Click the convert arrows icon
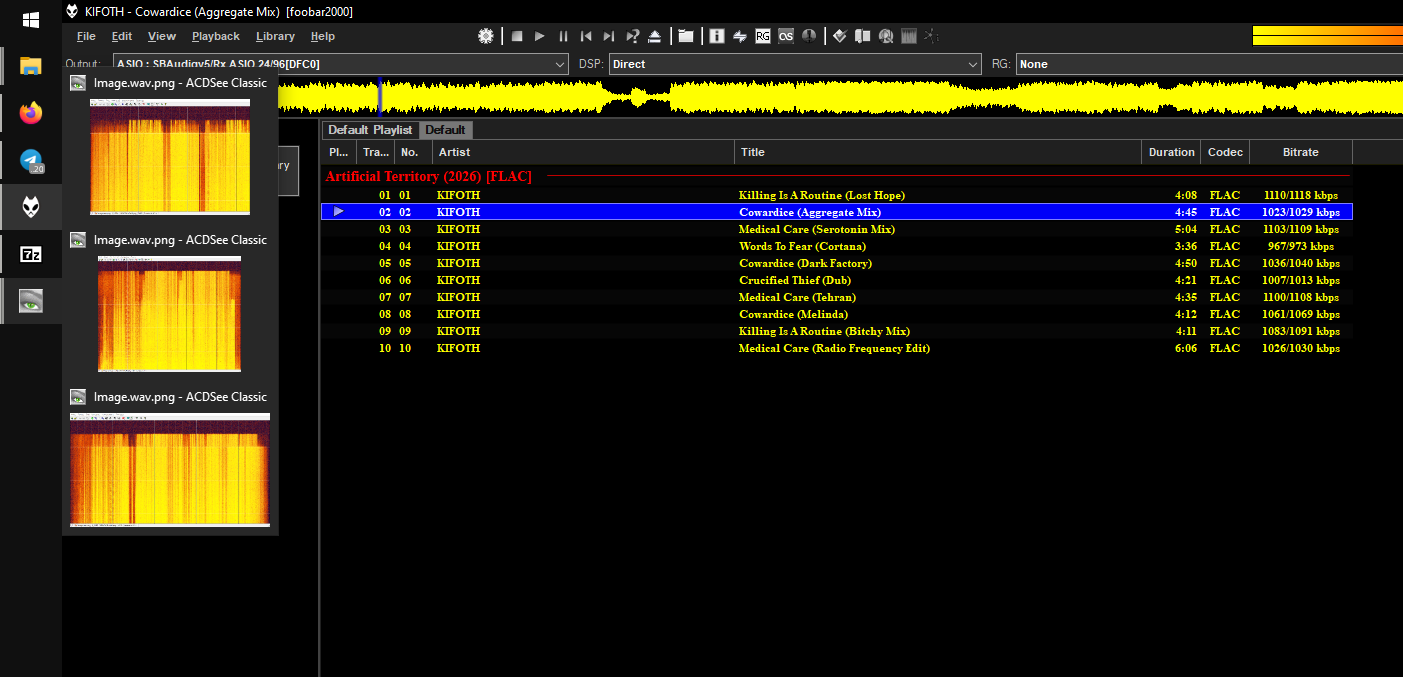Image resolution: width=1403 pixels, height=677 pixels. click(740, 36)
